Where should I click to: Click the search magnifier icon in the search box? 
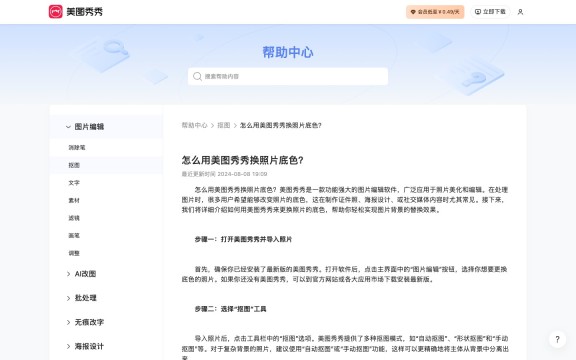point(197,76)
